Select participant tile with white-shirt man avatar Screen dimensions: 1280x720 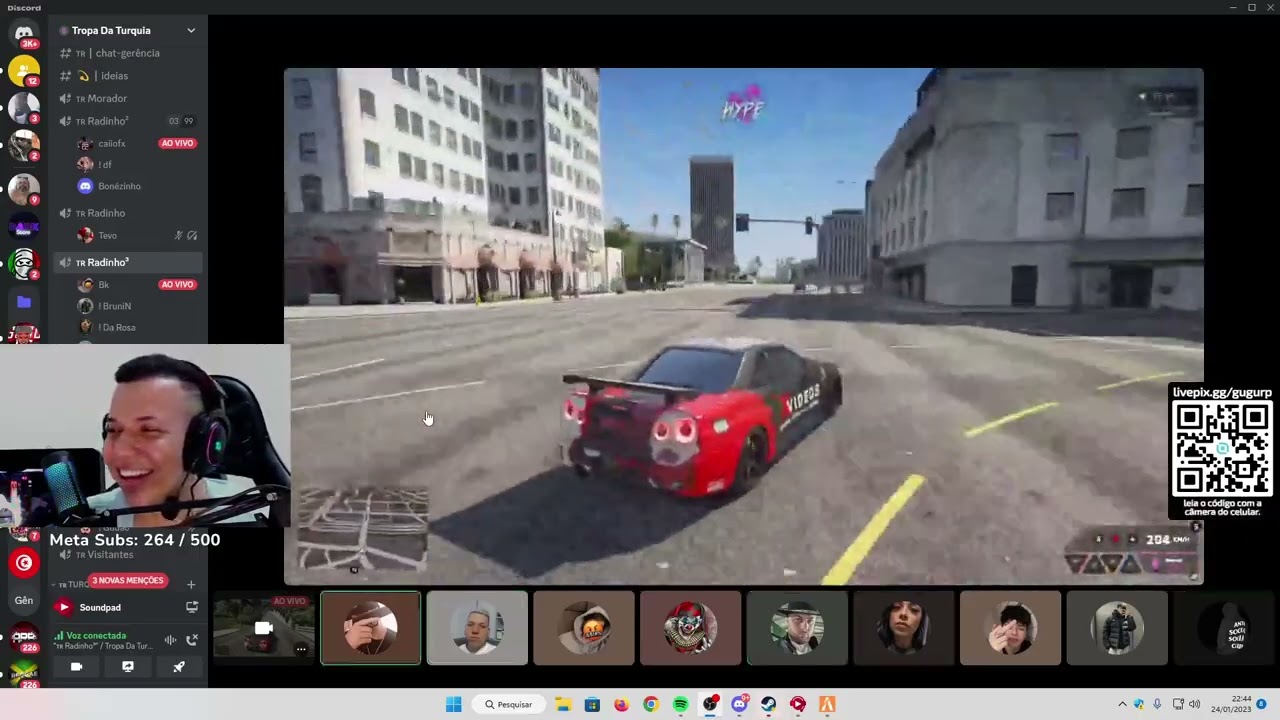[x=477, y=628]
